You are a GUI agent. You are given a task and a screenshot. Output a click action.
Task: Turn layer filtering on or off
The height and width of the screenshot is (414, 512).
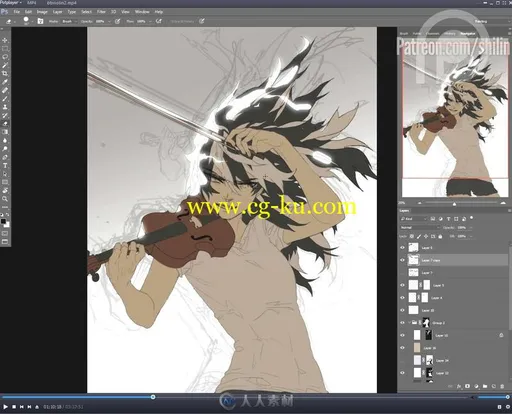tap(471, 218)
